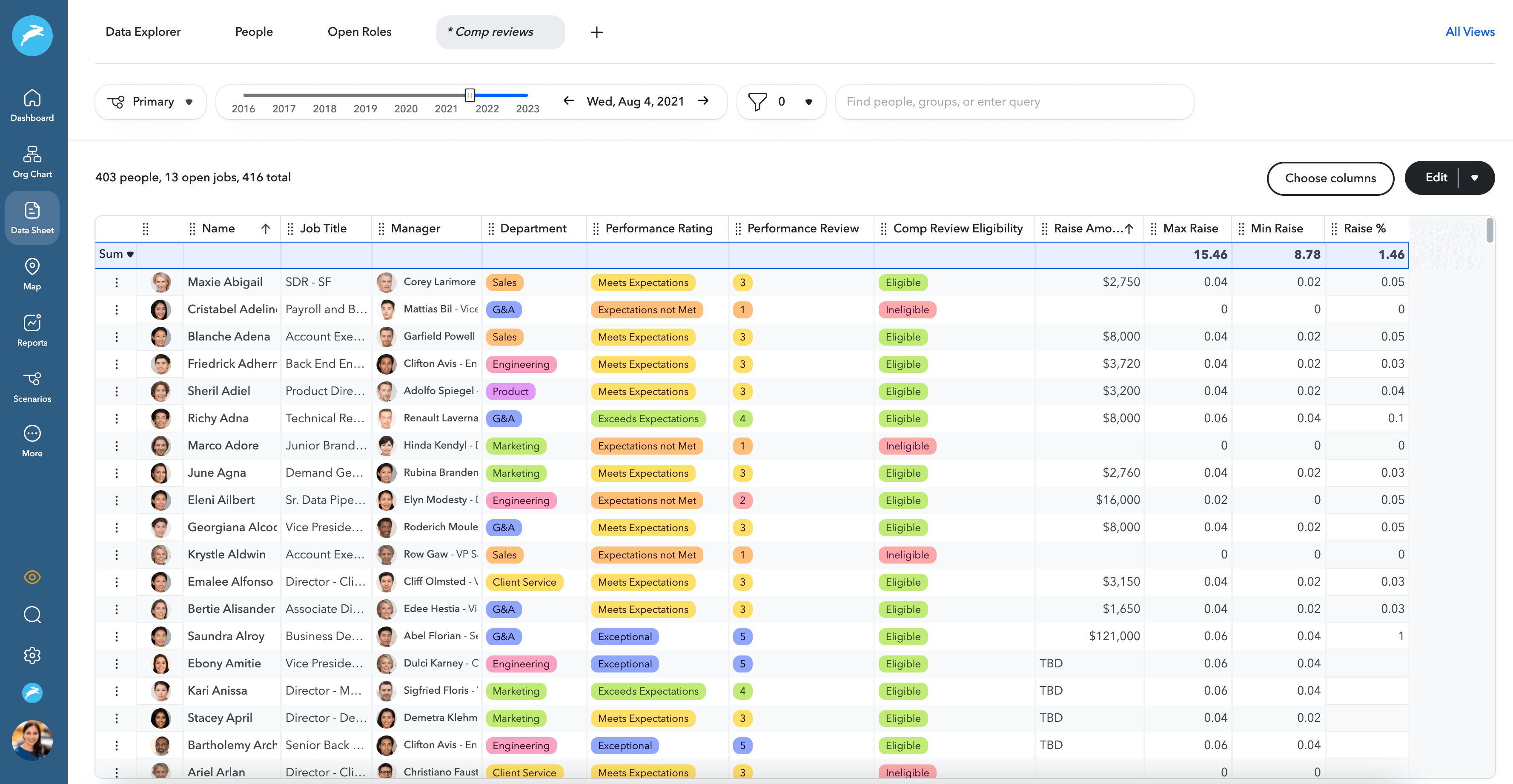This screenshot has width=1513, height=784.
Task: Click the Choose columns button
Action: coord(1330,178)
